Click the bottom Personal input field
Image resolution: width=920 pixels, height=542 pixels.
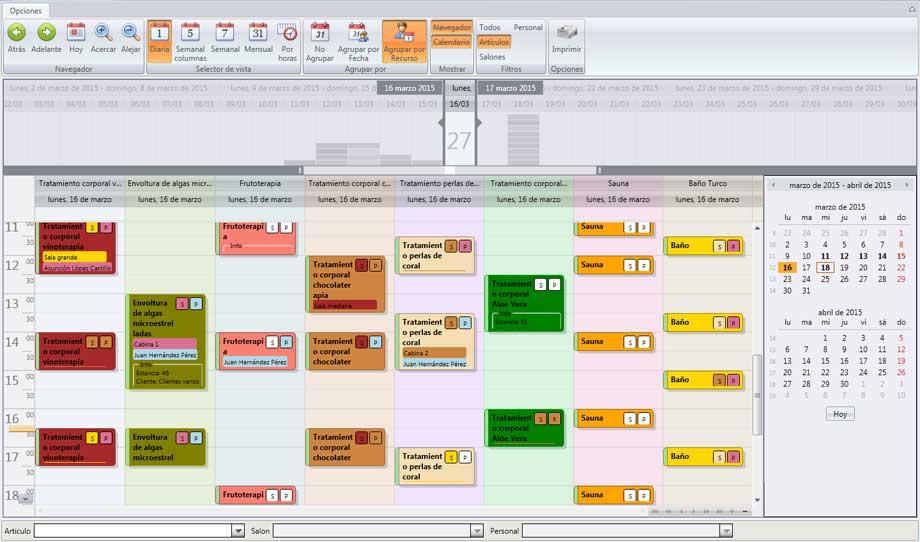point(621,531)
